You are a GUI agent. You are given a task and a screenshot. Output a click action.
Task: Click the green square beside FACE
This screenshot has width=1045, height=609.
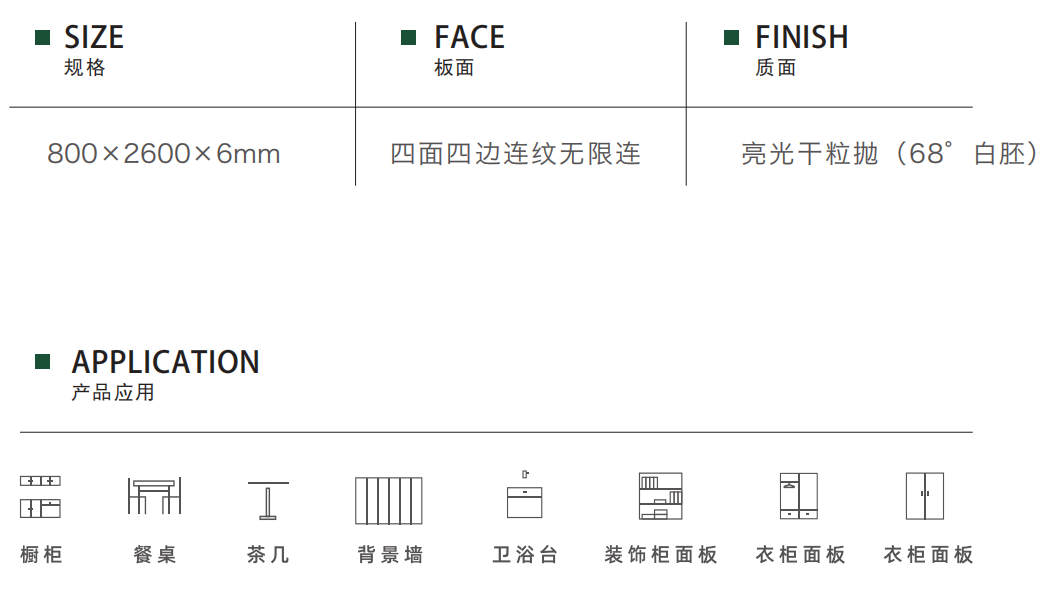coord(409,37)
